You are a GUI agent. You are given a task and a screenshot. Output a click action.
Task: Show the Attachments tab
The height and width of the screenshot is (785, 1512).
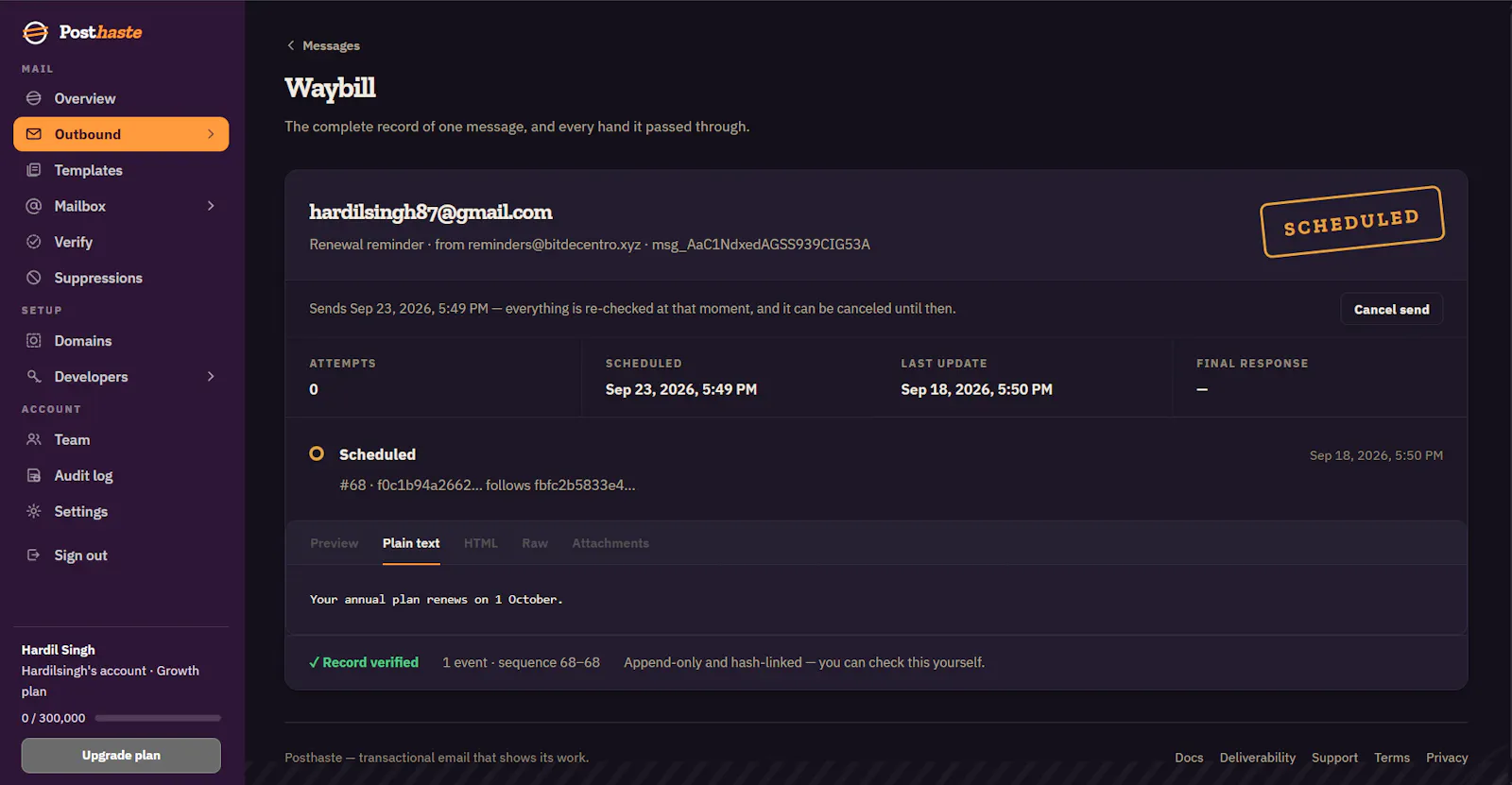tap(610, 543)
